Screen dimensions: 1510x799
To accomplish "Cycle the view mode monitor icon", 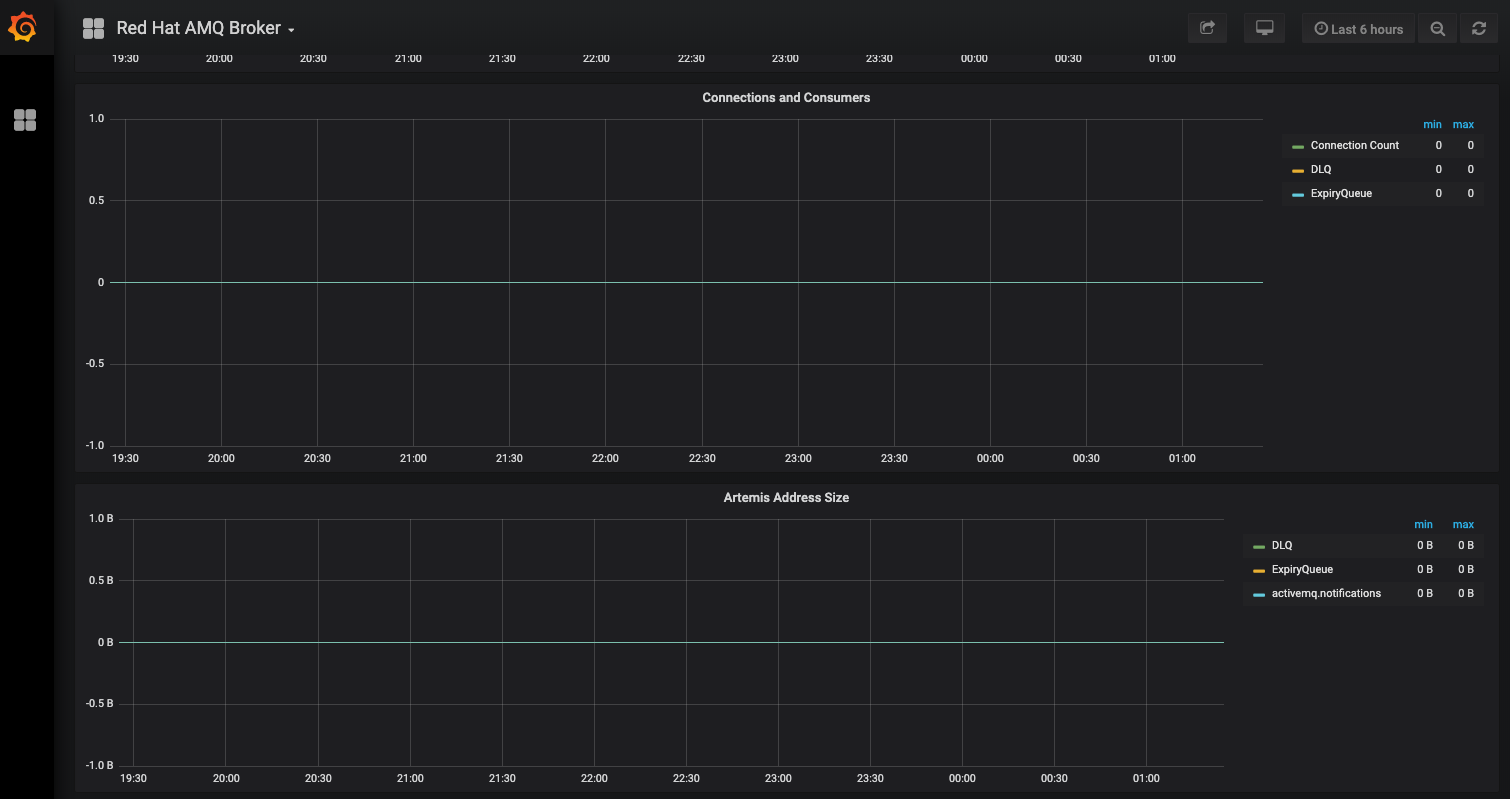I will 1264,29.
